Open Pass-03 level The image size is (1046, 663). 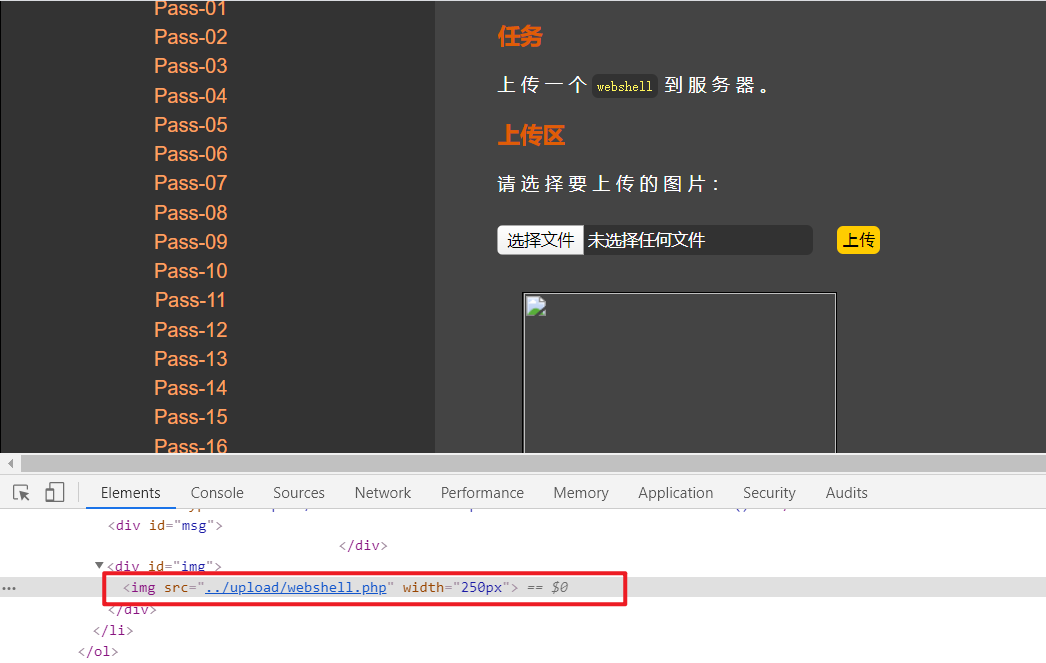pyautogui.click(x=191, y=66)
